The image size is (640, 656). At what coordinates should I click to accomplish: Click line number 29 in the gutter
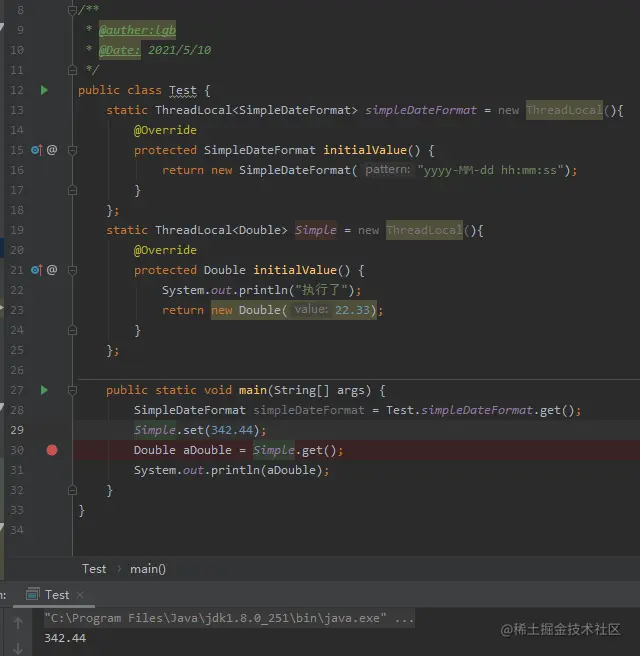(17, 430)
